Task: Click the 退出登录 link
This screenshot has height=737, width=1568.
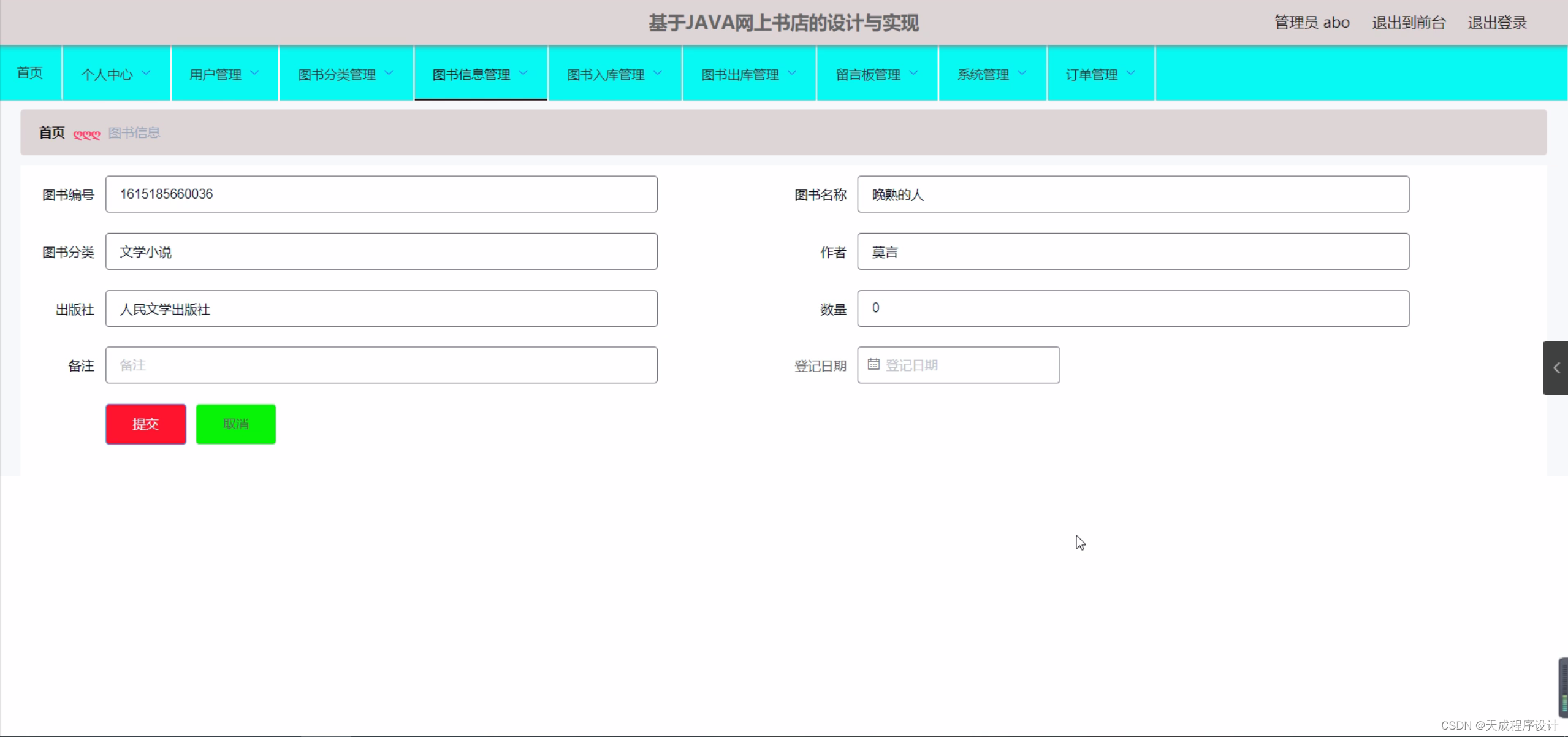Action: 1496,23
